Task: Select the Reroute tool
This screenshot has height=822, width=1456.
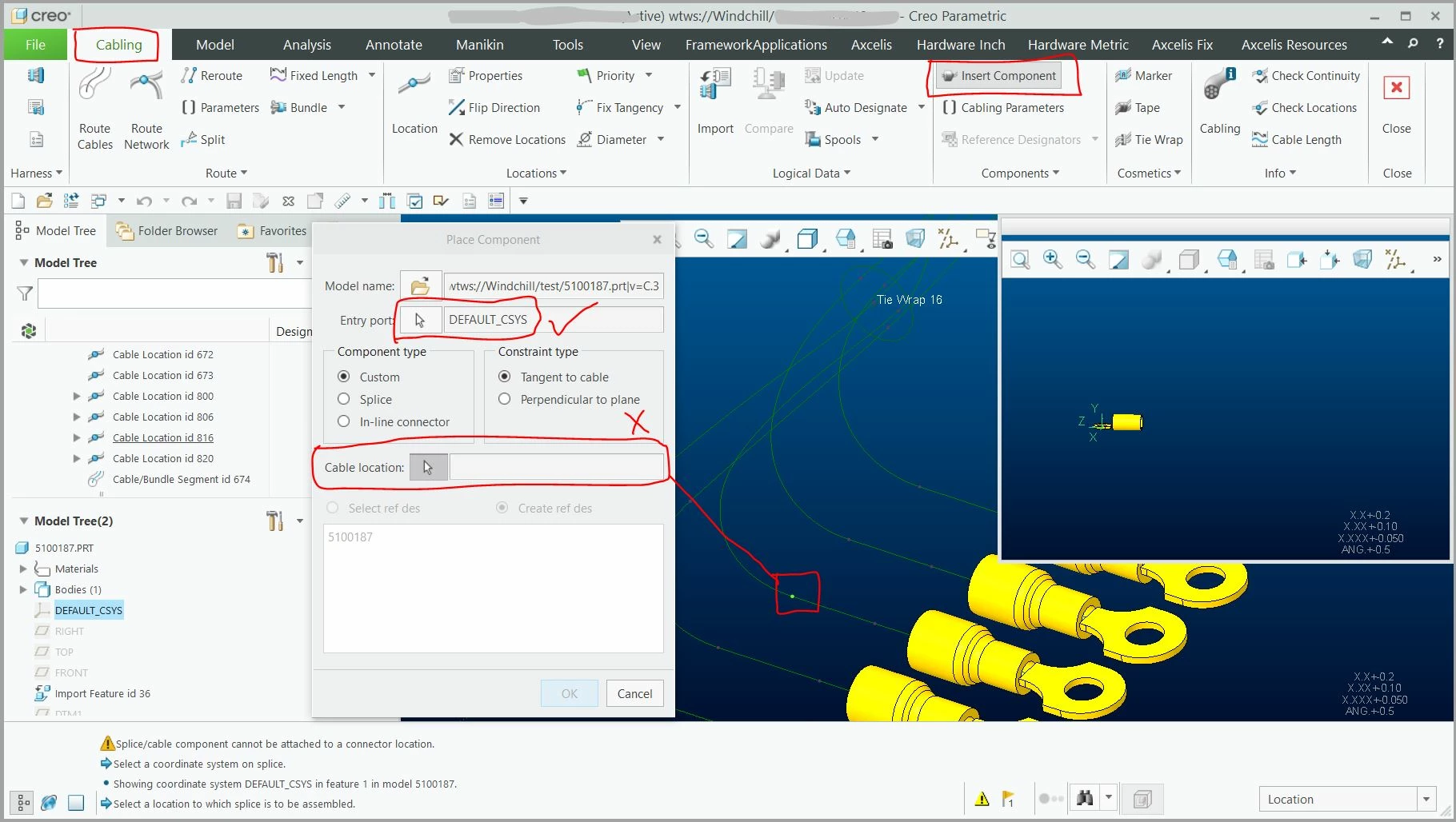Action: pyautogui.click(x=212, y=75)
